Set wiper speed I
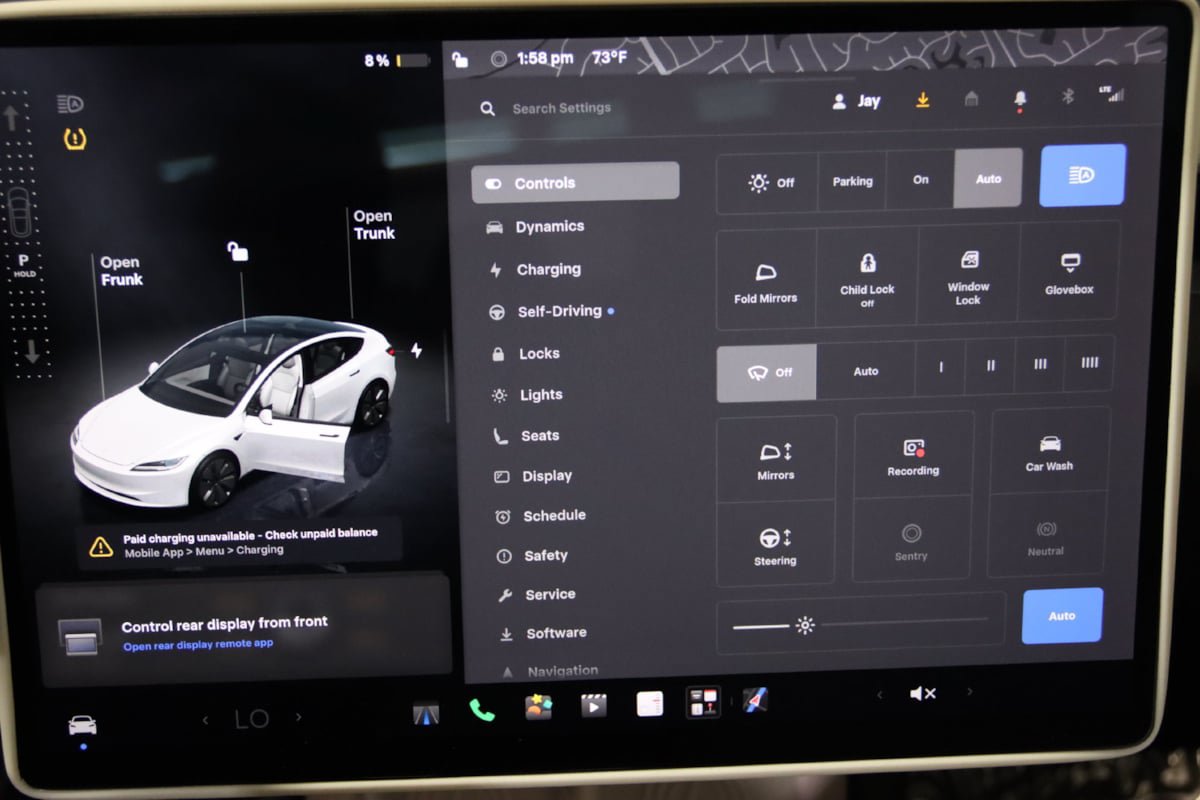1200x800 pixels. (x=940, y=367)
